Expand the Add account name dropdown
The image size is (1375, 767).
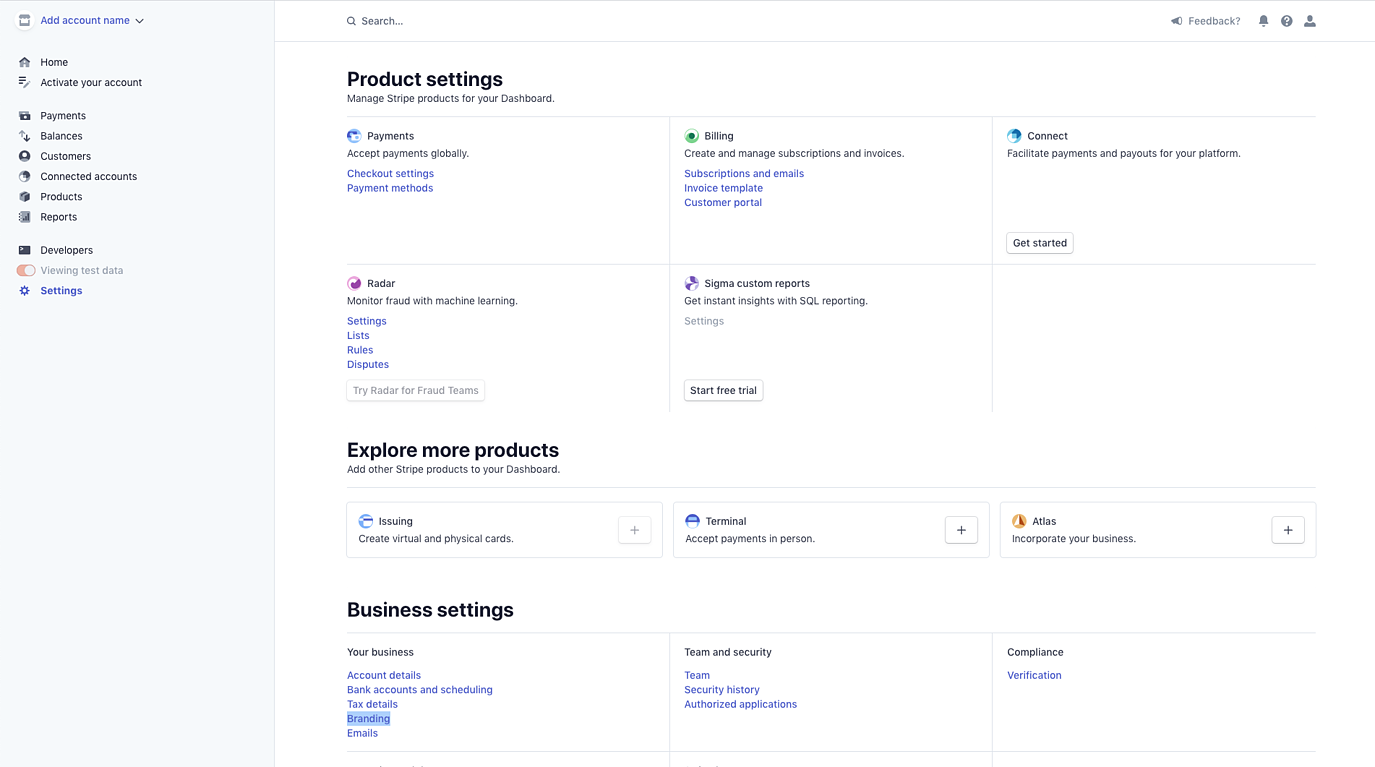tap(92, 20)
